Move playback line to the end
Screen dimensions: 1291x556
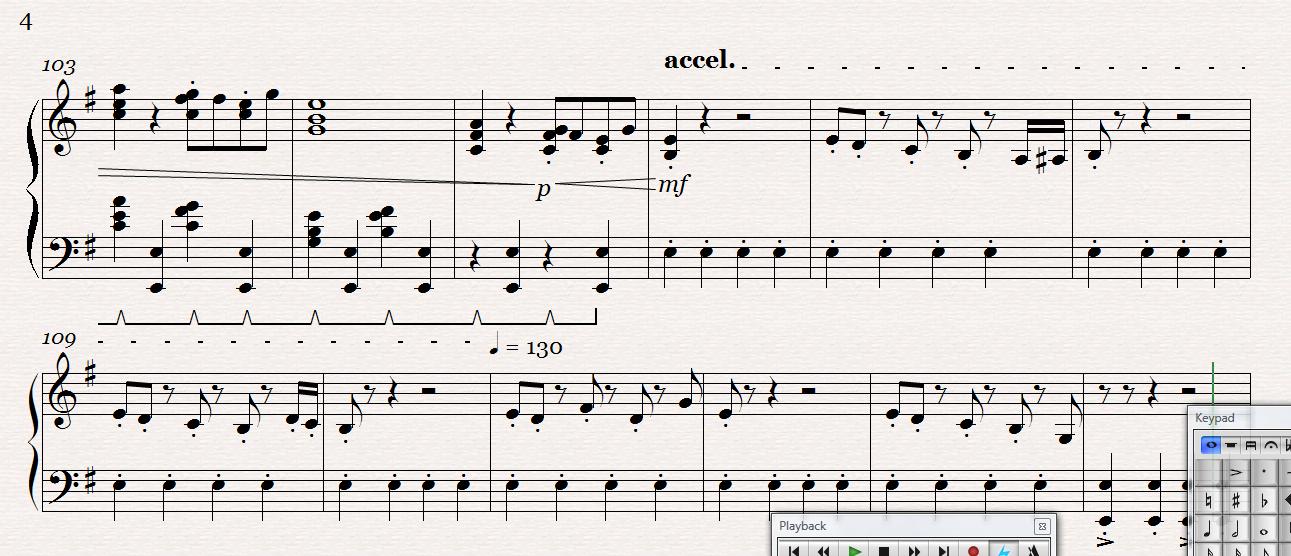coord(944,550)
